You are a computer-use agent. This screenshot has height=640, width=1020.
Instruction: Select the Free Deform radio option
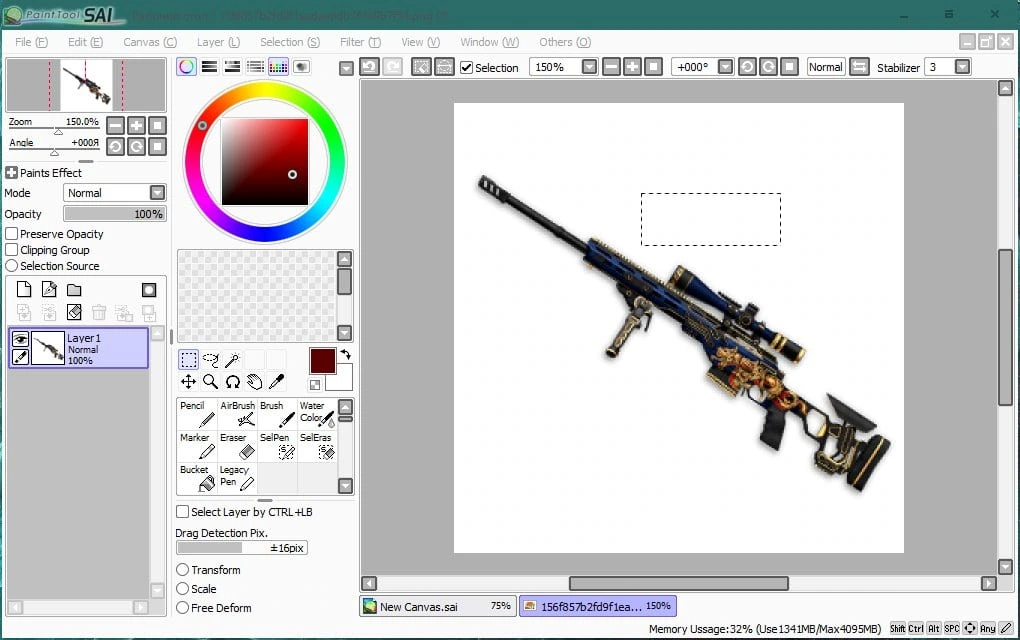[x=183, y=607]
